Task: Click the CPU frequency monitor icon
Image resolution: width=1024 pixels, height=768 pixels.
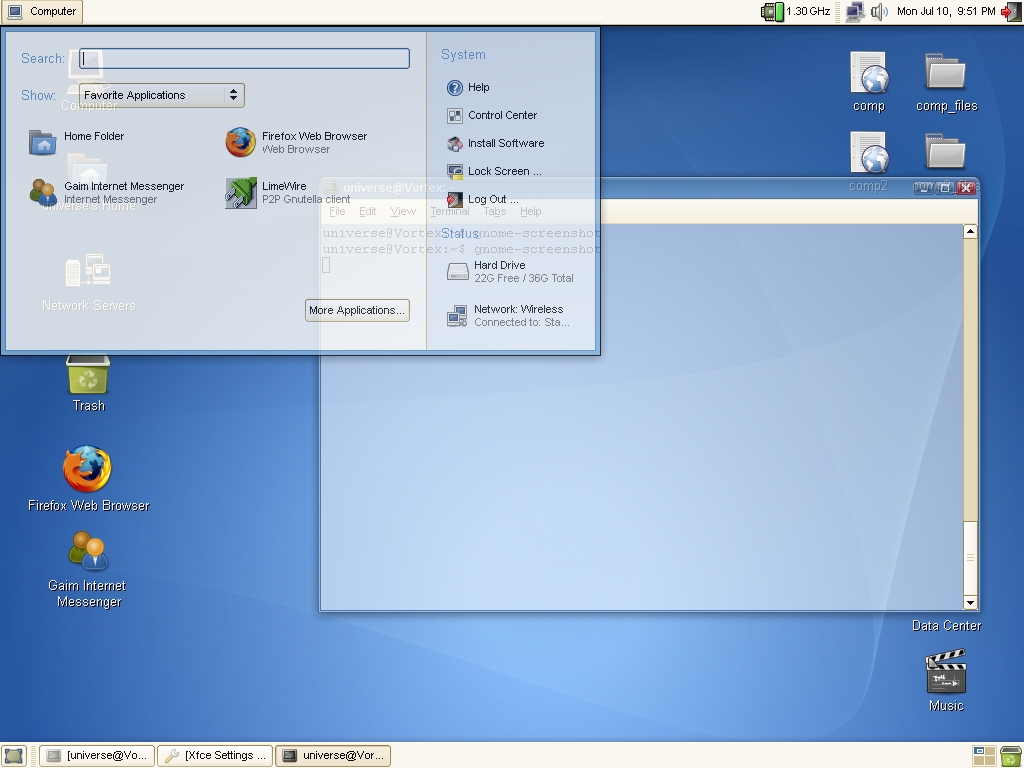Action: pyautogui.click(x=773, y=11)
